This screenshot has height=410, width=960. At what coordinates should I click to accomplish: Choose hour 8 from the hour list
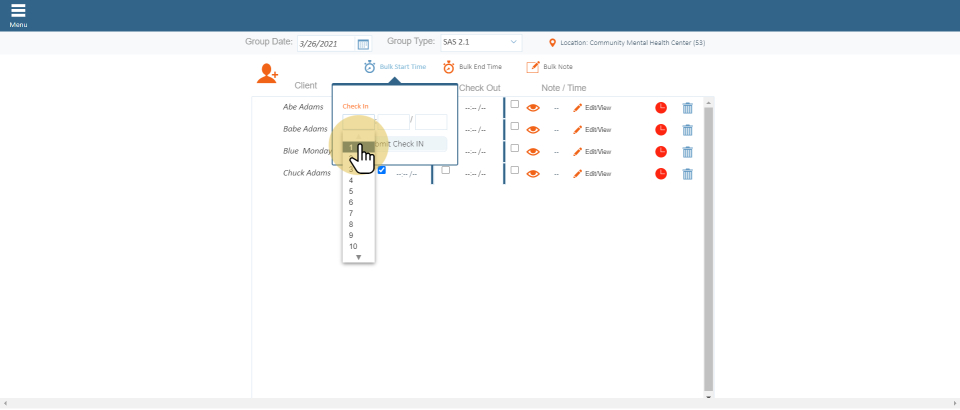coord(351,224)
